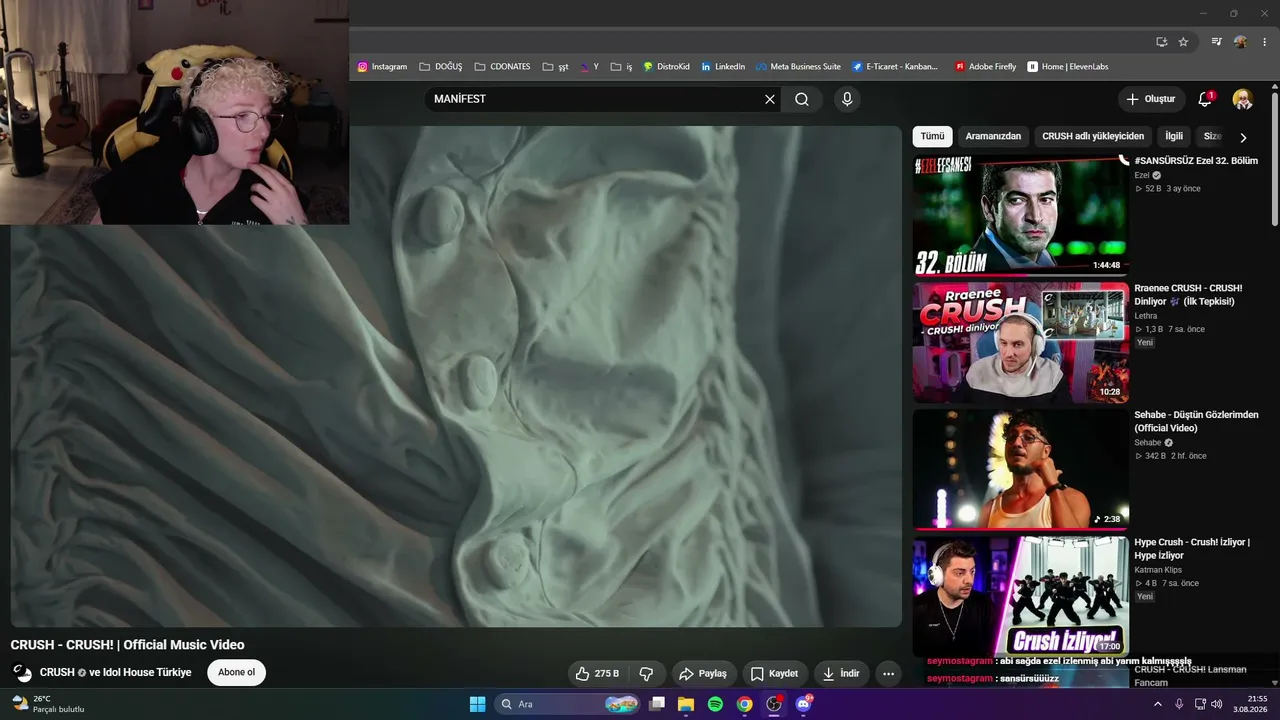The height and width of the screenshot is (720, 1280).
Task: Open the DistroKid bookmark
Action: (x=666, y=67)
